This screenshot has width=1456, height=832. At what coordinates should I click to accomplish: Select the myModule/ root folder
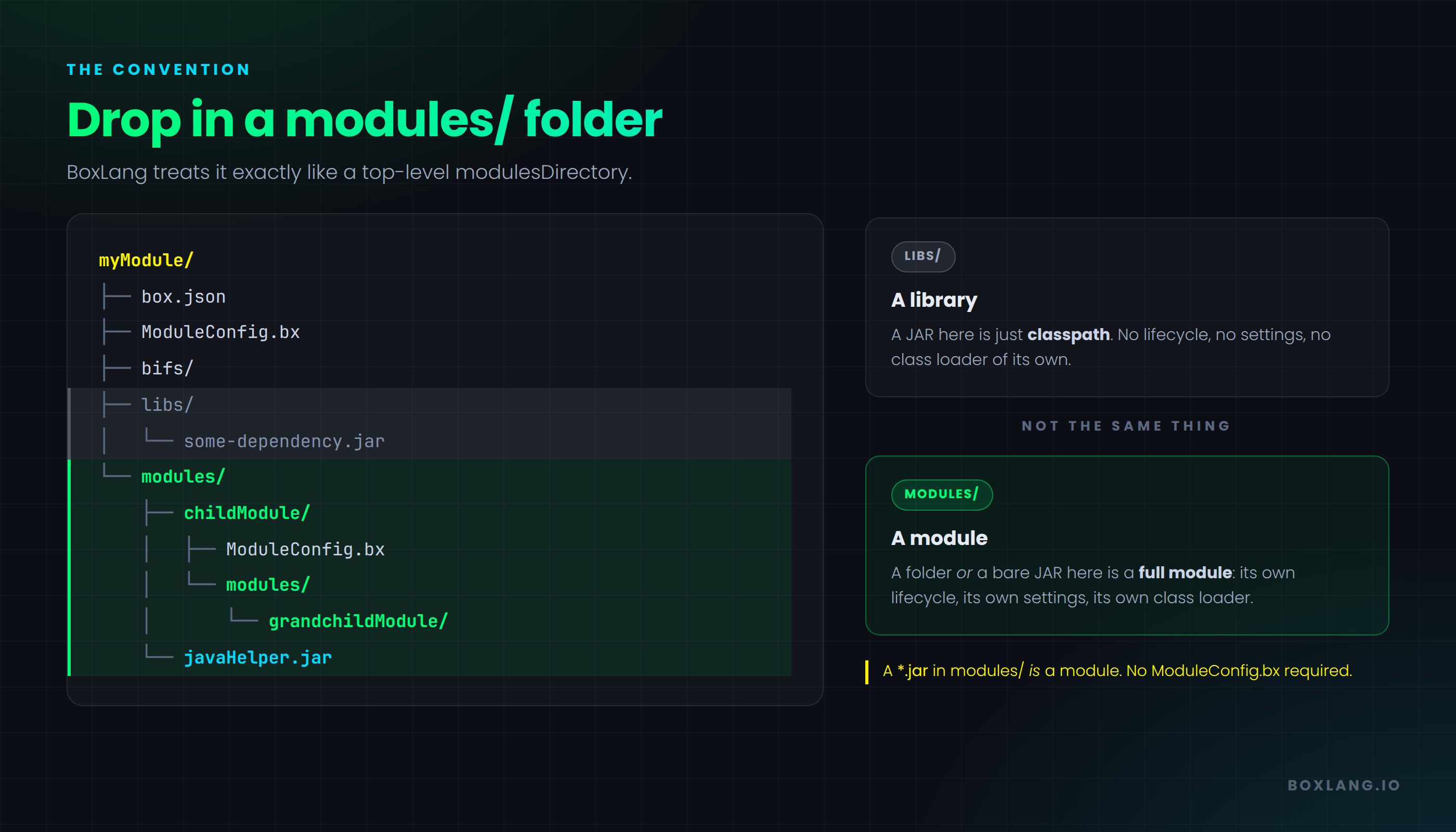coord(146,261)
